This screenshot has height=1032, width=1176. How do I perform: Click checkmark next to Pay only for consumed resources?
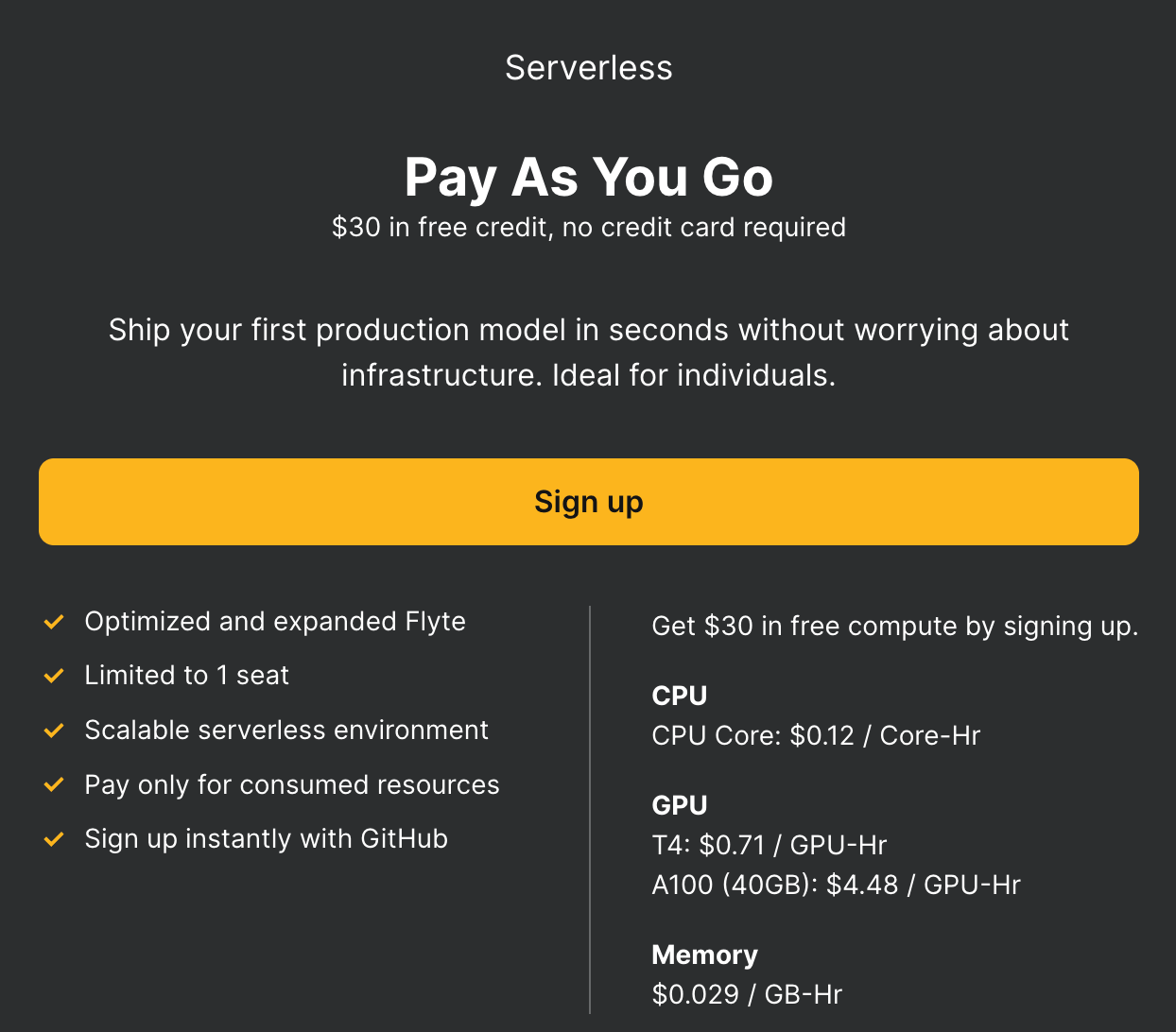(54, 785)
